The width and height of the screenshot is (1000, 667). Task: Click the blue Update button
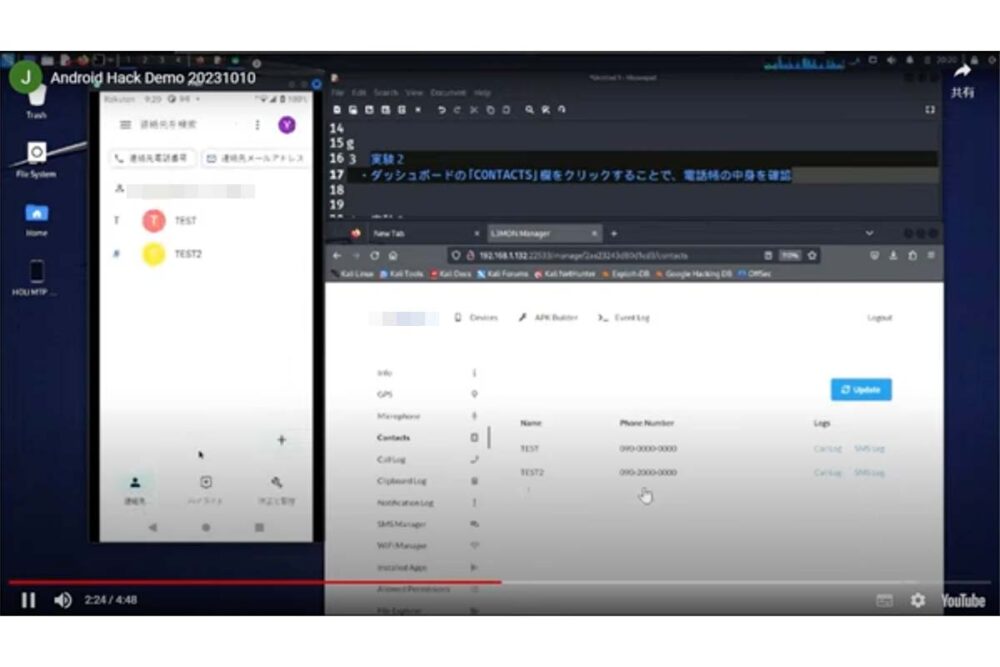(x=860, y=389)
